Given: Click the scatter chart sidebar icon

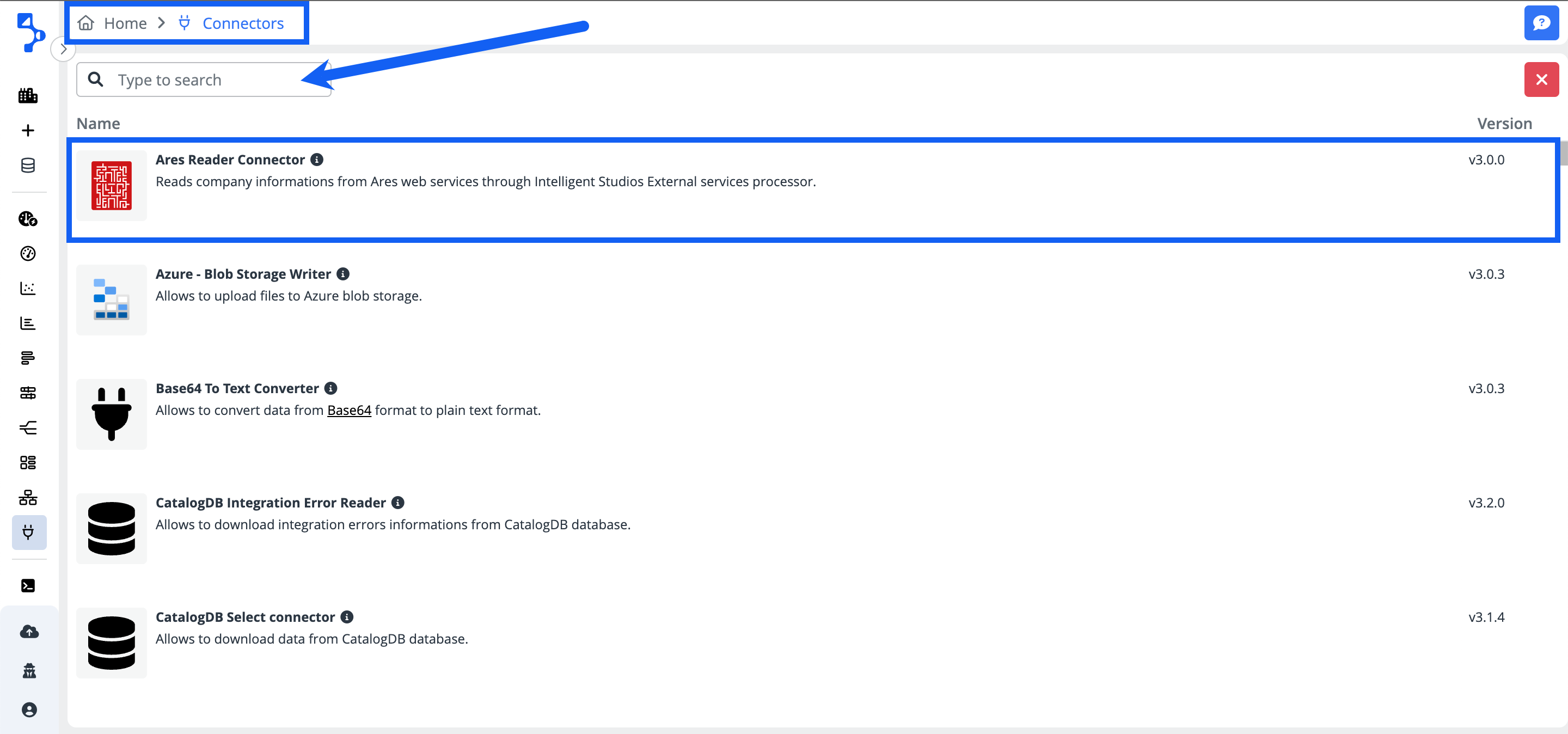Looking at the screenshot, I should click(28, 288).
